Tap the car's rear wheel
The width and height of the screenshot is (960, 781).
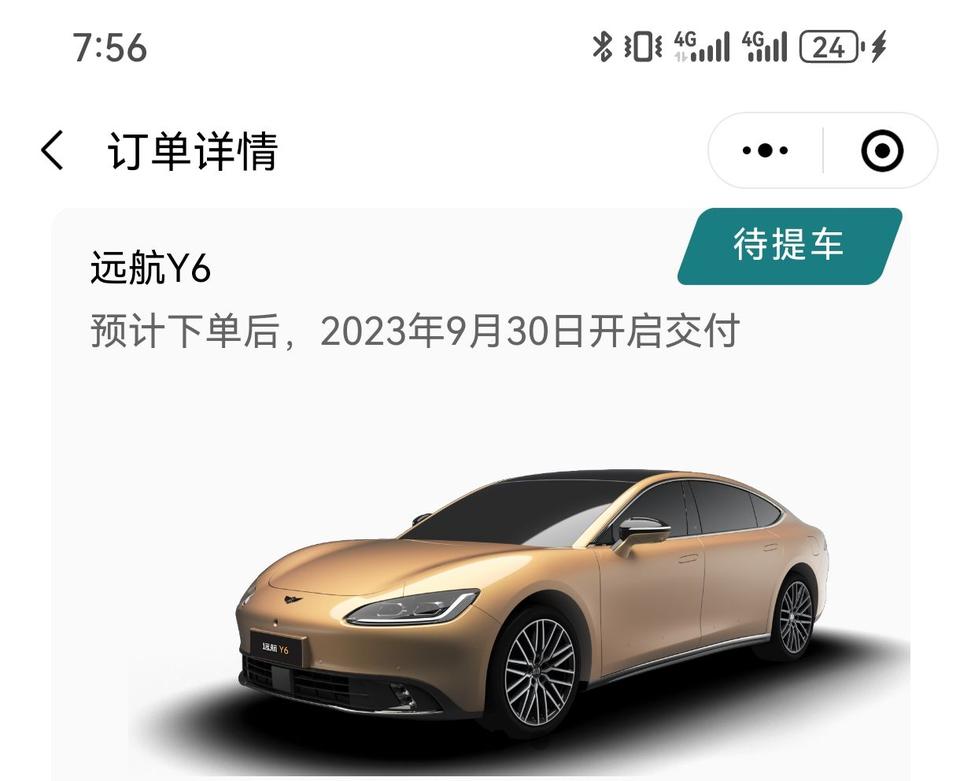[794, 617]
